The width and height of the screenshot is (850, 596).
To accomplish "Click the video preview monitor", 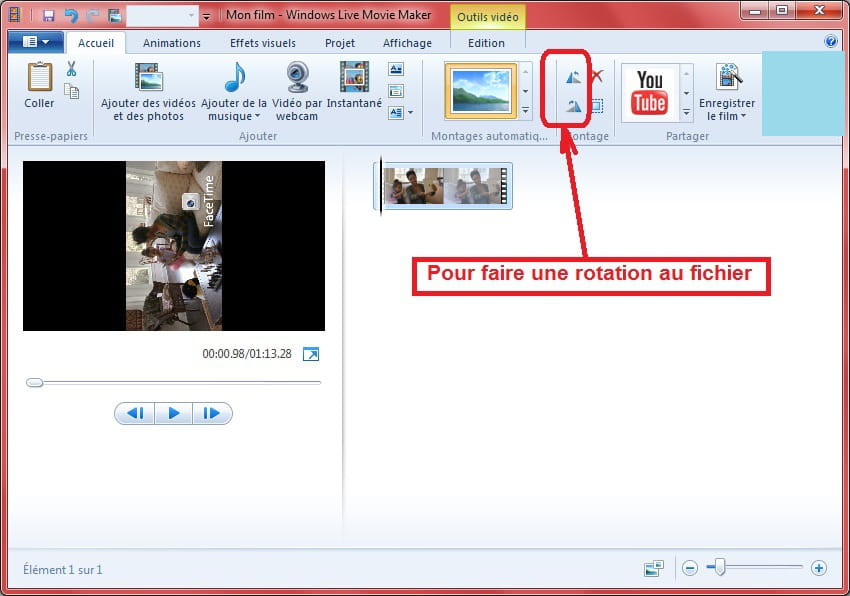I will pyautogui.click(x=174, y=246).
